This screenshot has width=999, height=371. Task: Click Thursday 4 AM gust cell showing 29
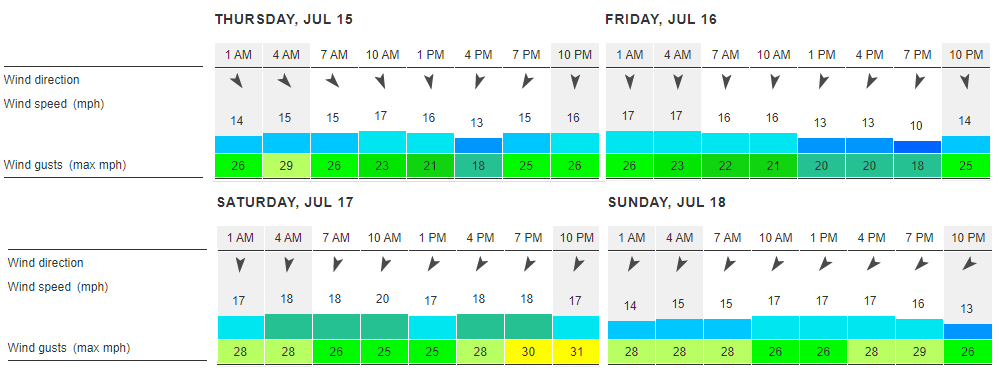tap(286, 166)
